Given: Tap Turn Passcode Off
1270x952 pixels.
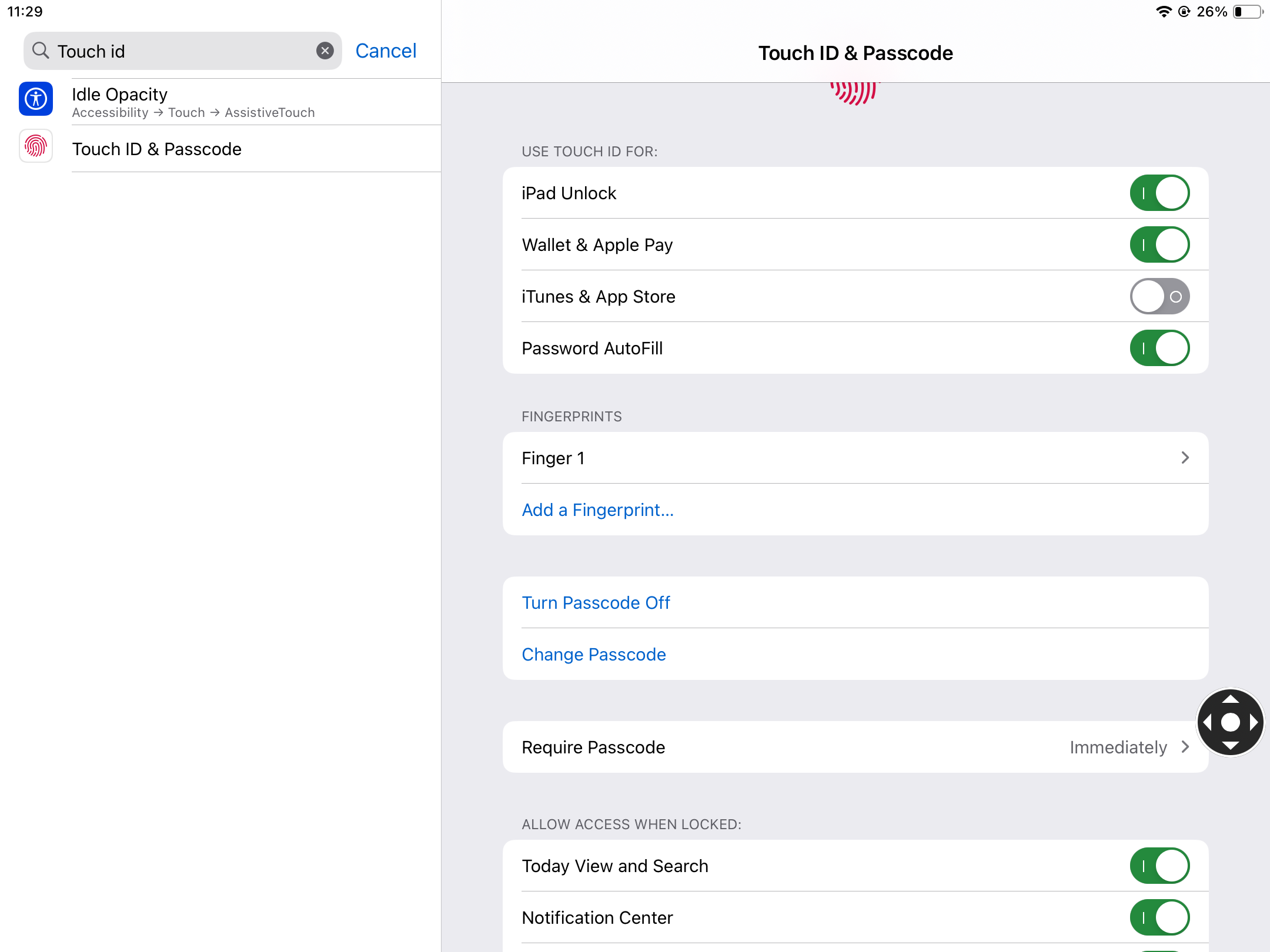Looking at the screenshot, I should (x=596, y=602).
